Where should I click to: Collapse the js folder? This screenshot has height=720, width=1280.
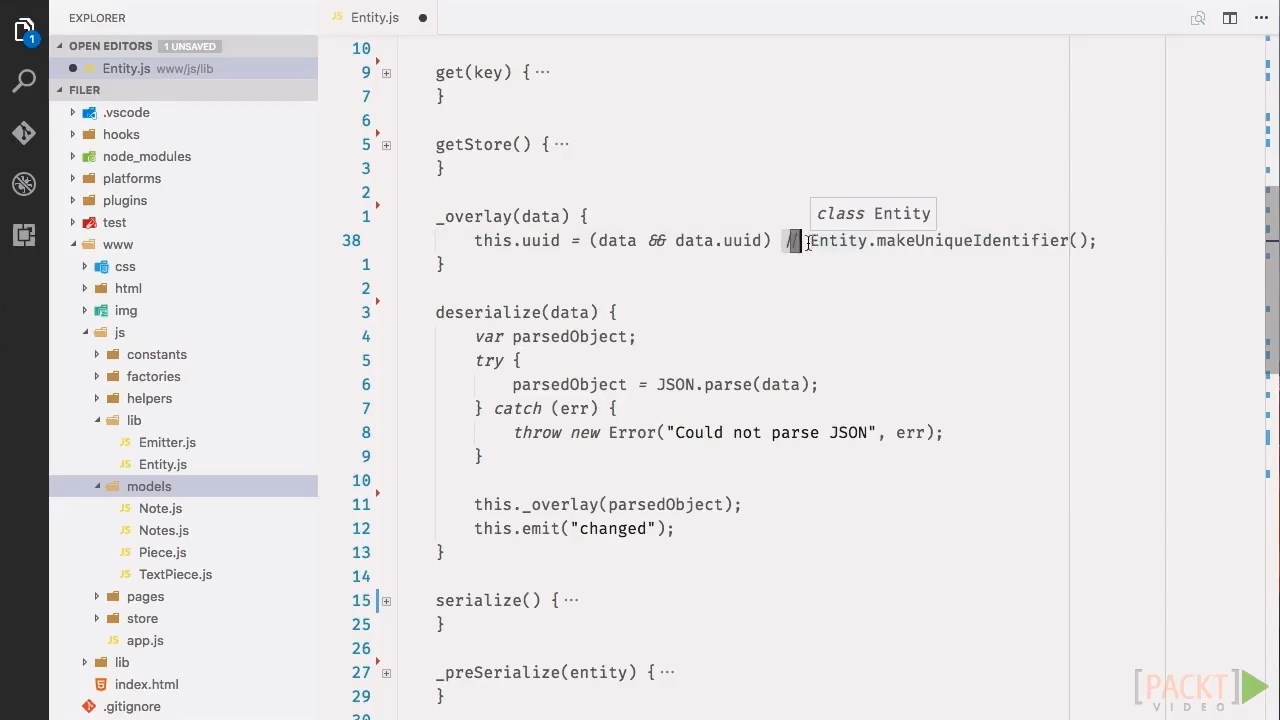(120, 332)
